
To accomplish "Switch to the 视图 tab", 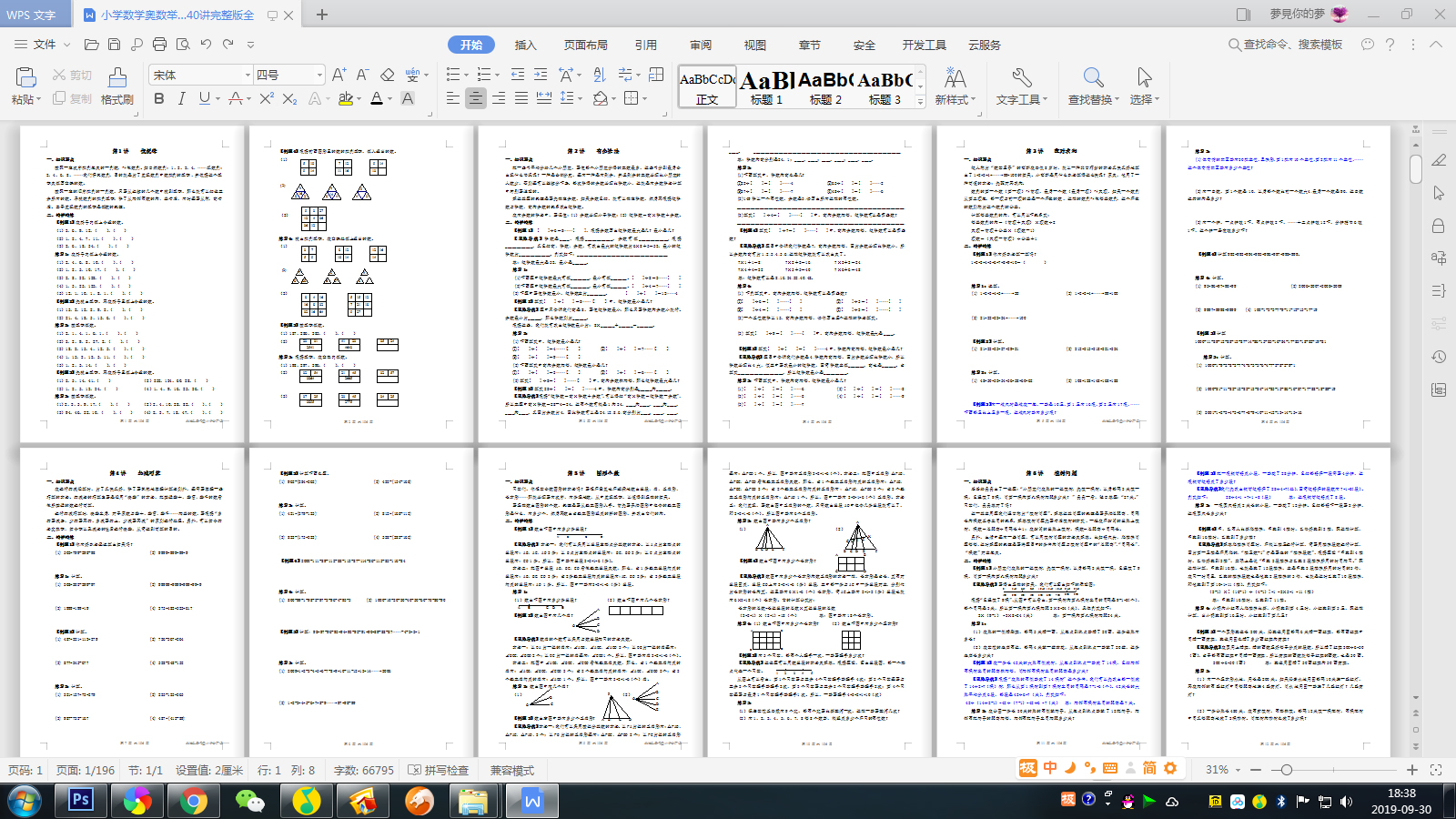I will coord(755,45).
